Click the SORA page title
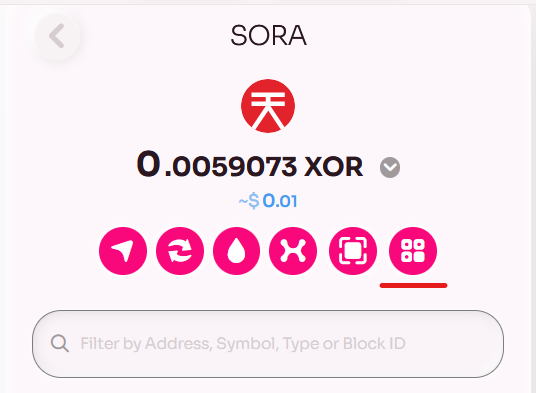Image resolution: width=536 pixels, height=393 pixels. [268, 36]
